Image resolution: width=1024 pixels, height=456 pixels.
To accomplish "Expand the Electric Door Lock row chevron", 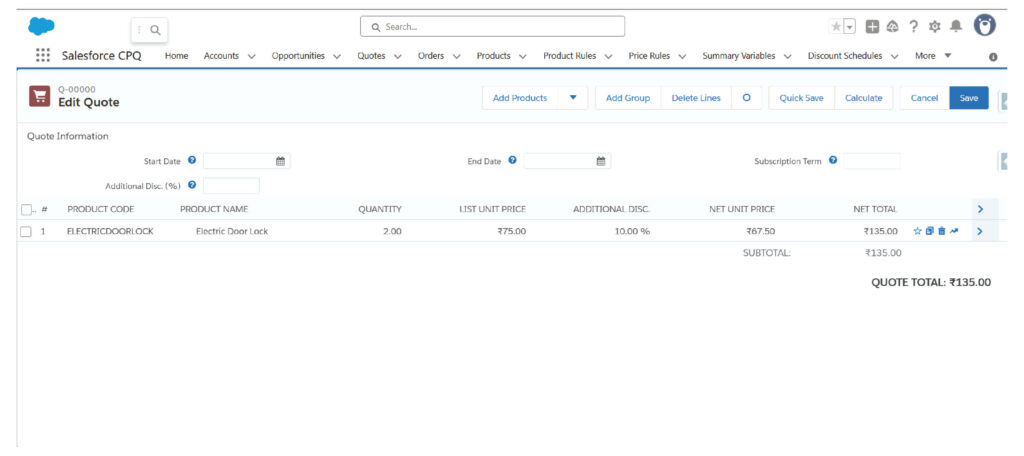I will pyautogui.click(x=980, y=231).
